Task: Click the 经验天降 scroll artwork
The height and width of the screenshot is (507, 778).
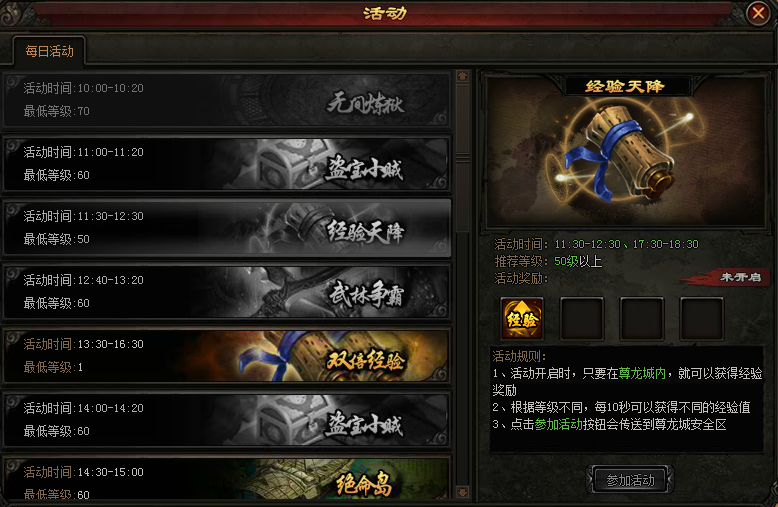Action: pos(625,151)
